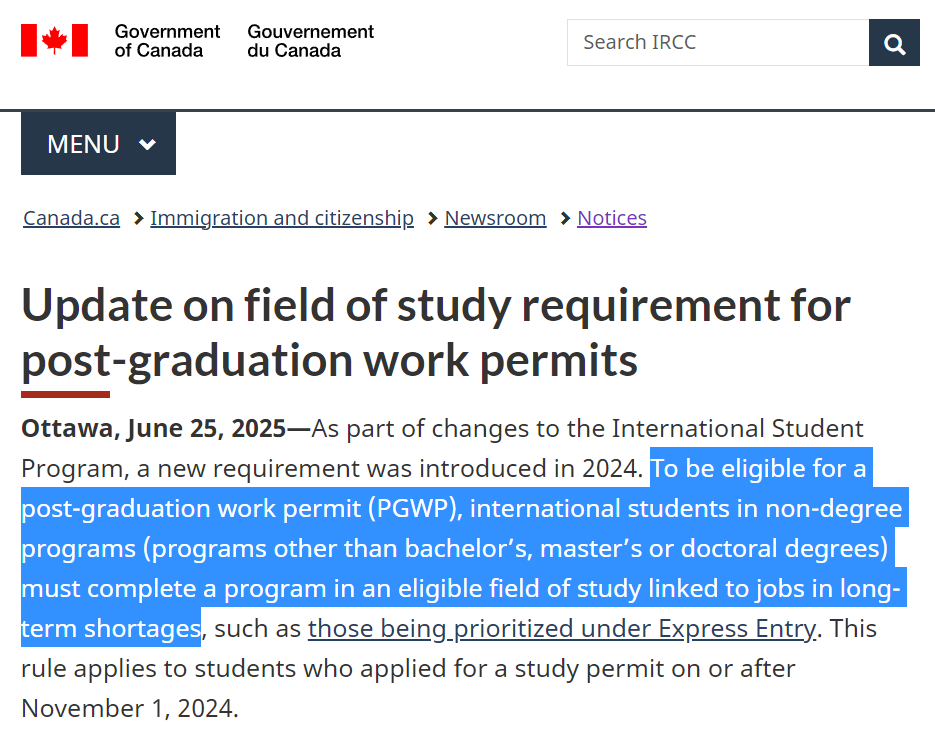Go to Immigration and citizenship breadcrumb
Screen dimensions: 935x738
click(282, 218)
